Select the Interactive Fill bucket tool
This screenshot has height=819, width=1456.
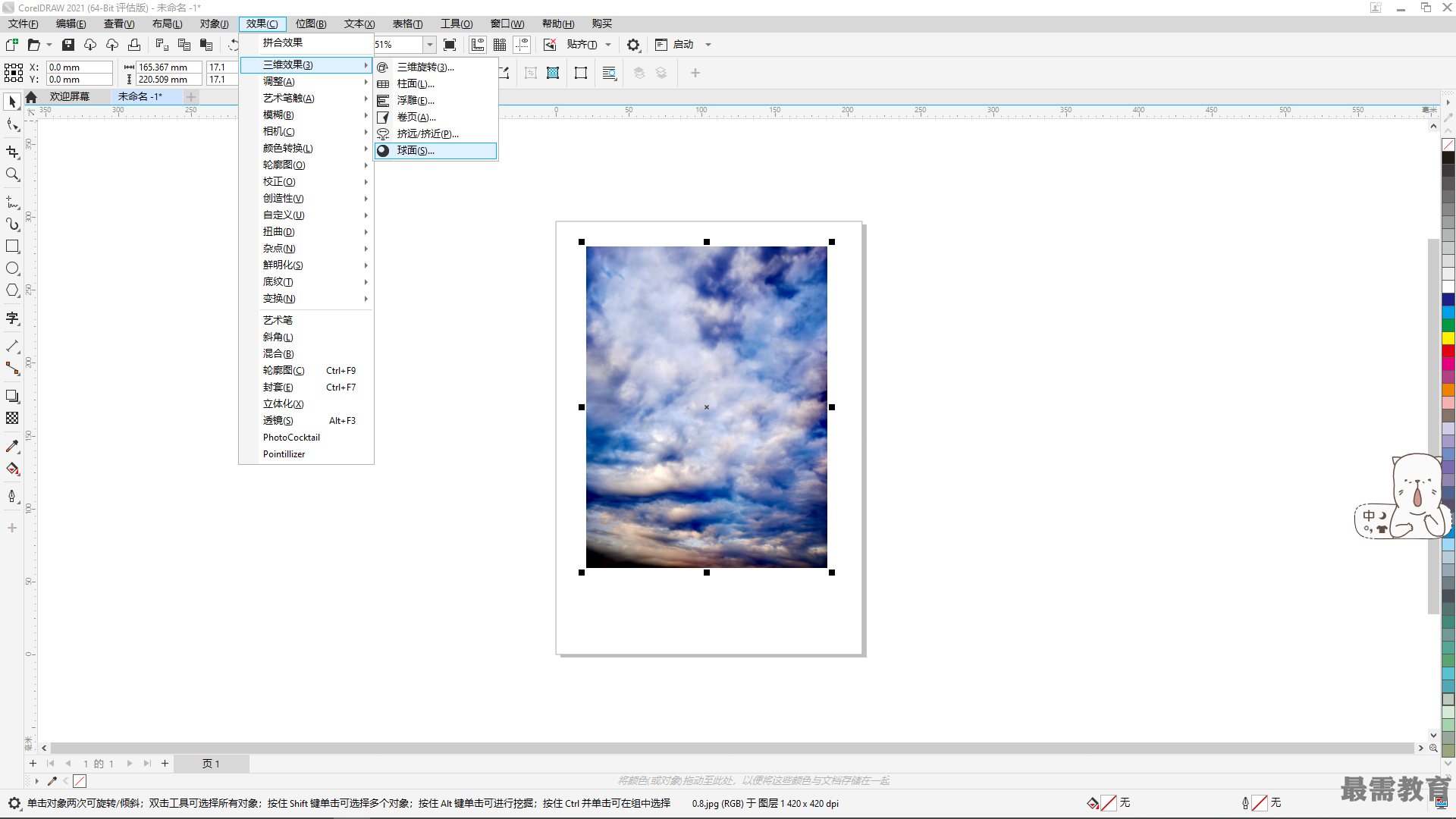pyautogui.click(x=12, y=469)
